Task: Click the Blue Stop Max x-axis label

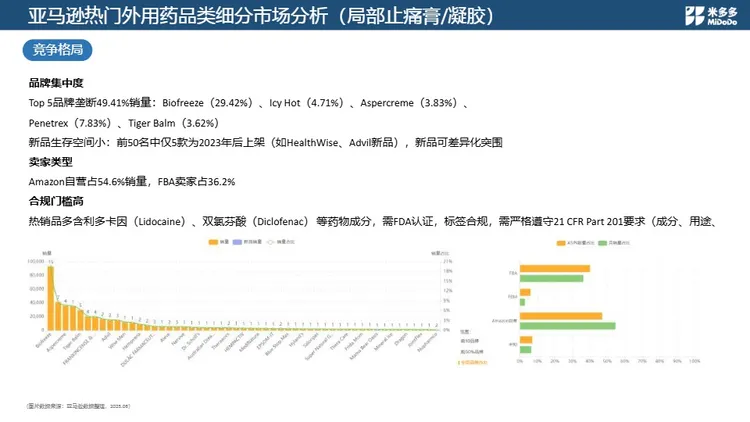Action: click(277, 344)
